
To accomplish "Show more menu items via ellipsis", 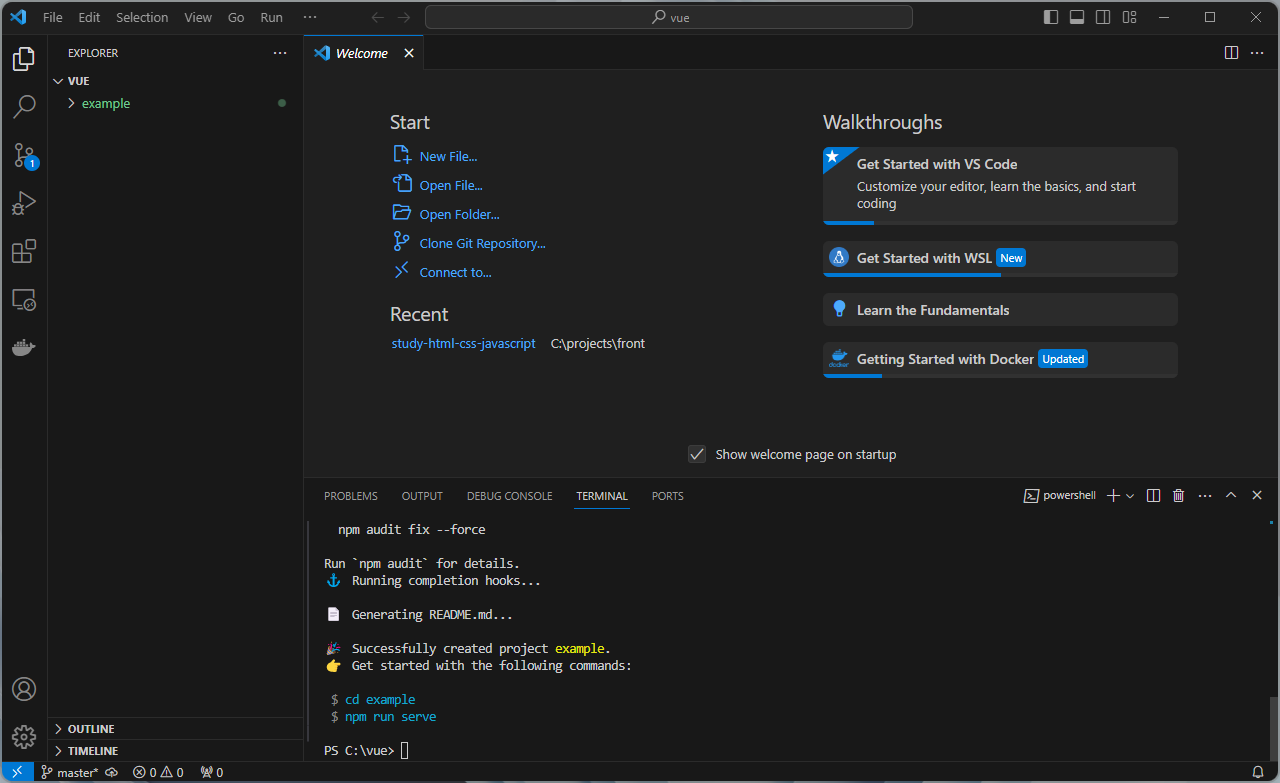I will (310, 17).
